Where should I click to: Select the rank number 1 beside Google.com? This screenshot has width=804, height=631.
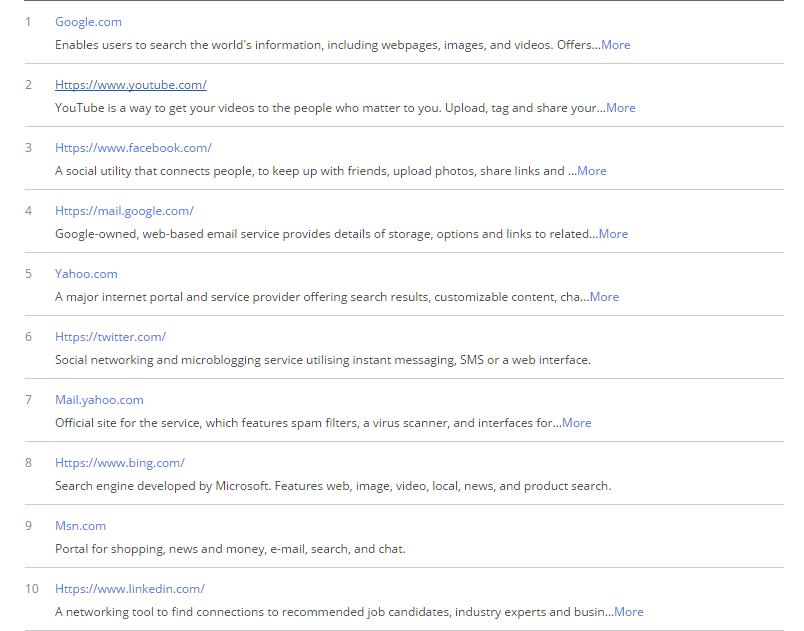[x=28, y=22]
